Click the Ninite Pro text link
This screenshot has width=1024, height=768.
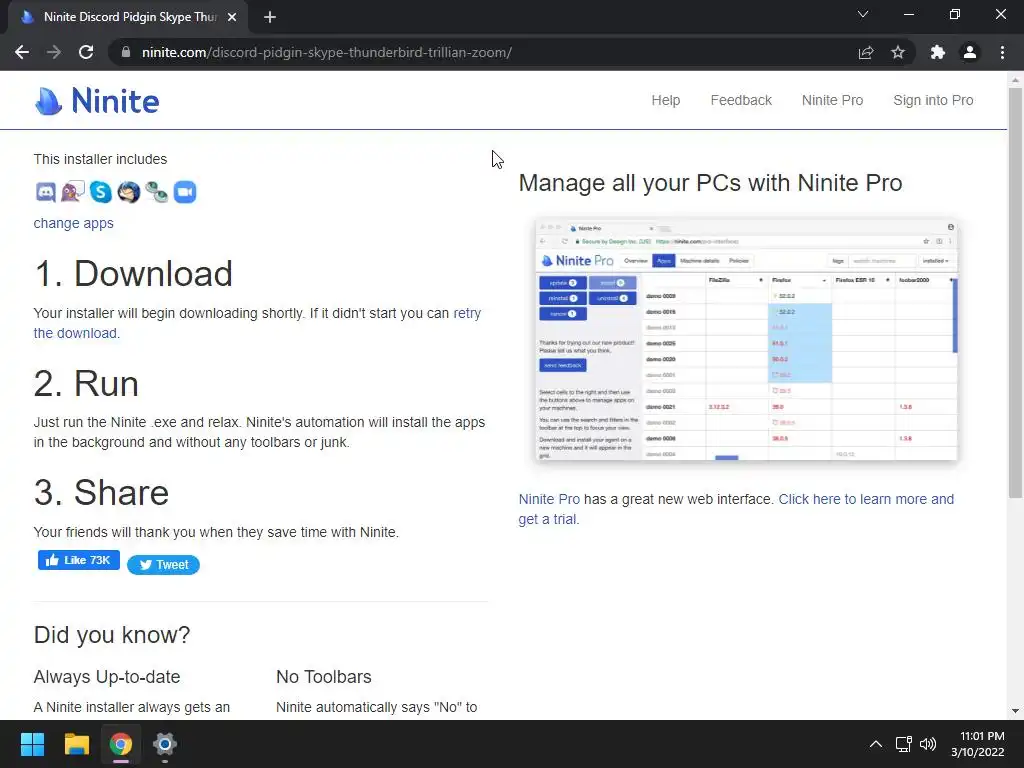coord(549,499)
